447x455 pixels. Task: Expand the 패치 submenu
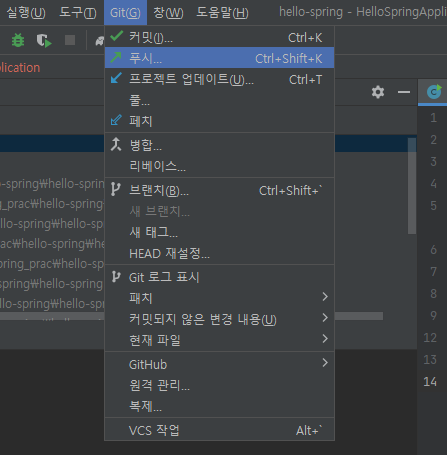click(x=219, y=298)
